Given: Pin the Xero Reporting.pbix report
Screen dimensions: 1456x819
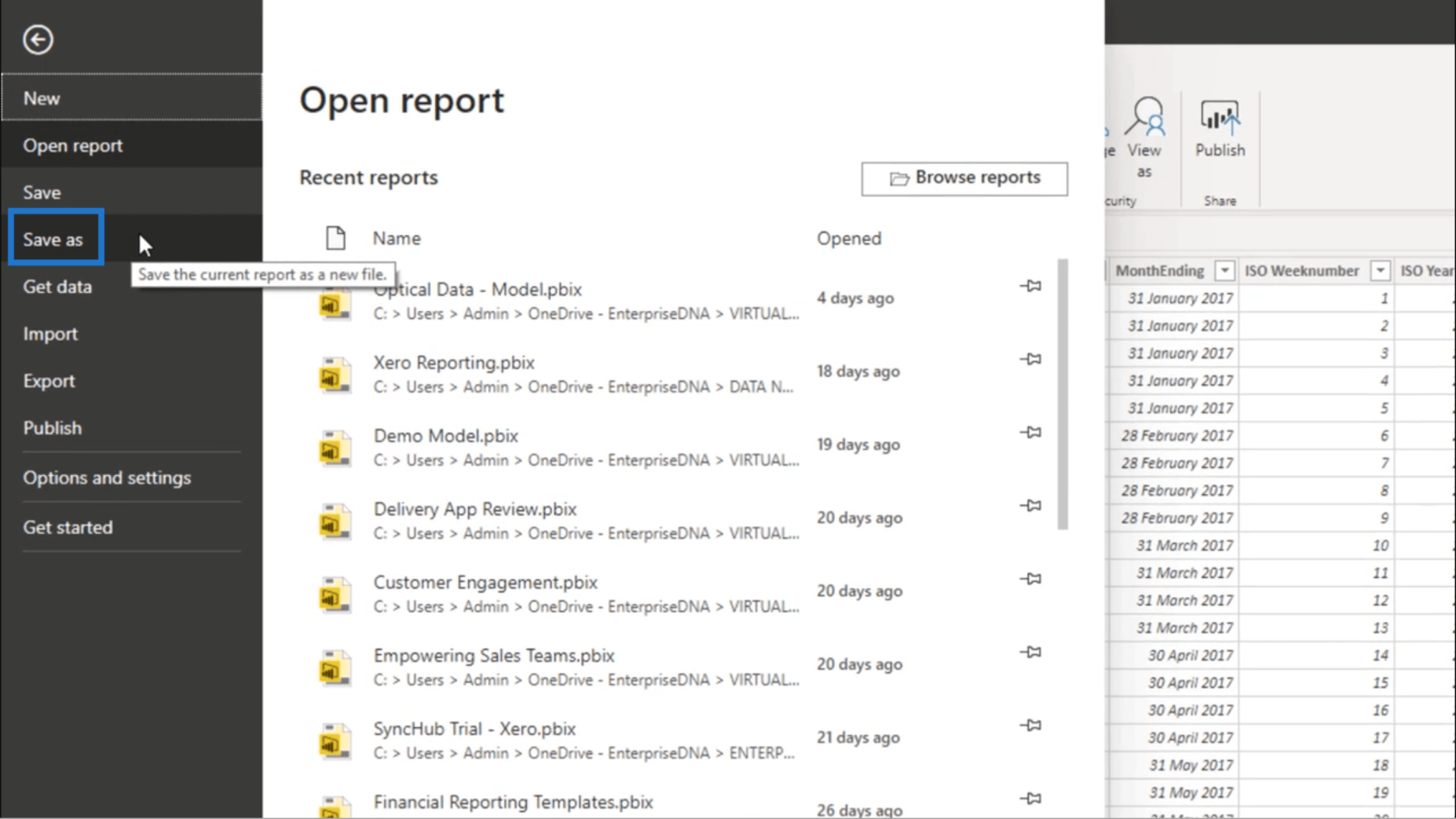Looking at the screenshot, I should point(1030,359).
